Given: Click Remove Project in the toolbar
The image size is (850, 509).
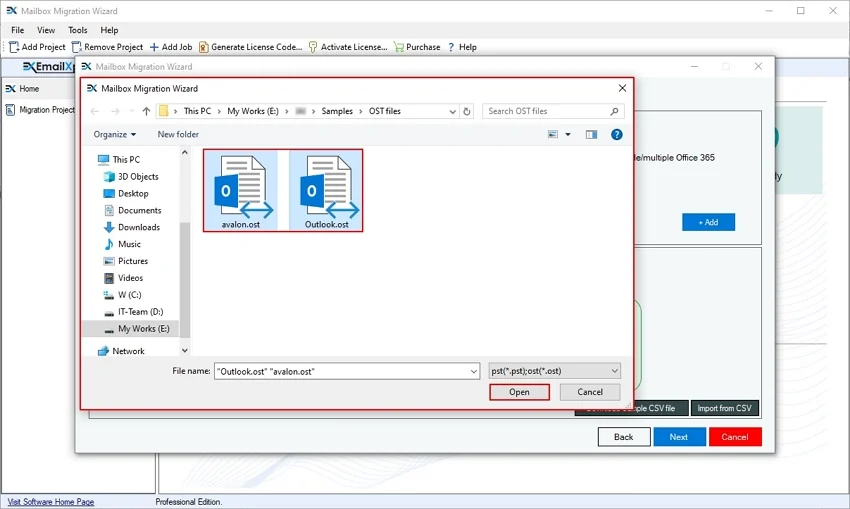Looking at the screenshot, I should click(x=107, y=47).
